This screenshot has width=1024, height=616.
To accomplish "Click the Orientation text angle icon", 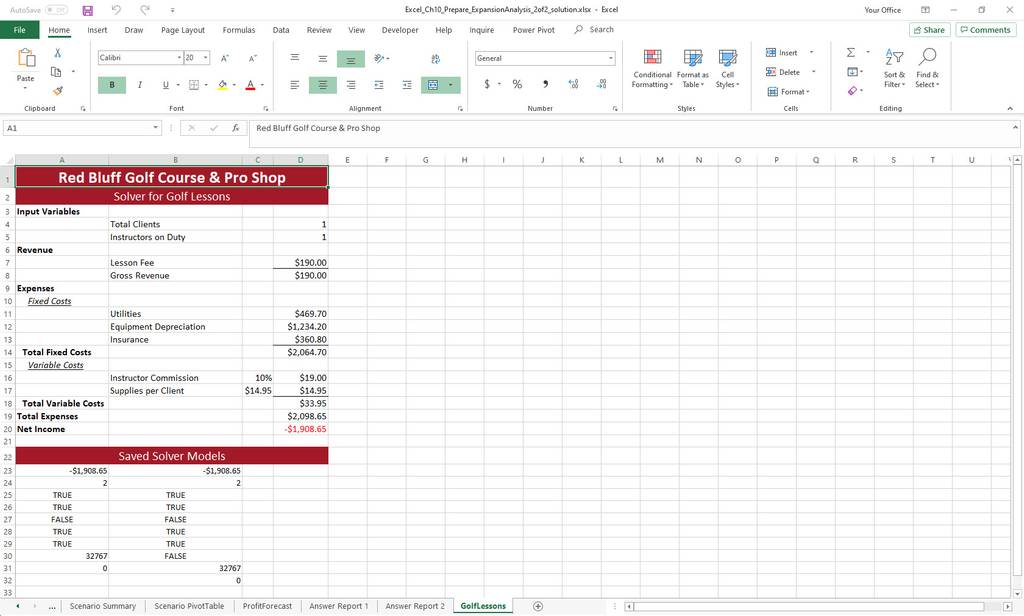I will click(379, 58).
